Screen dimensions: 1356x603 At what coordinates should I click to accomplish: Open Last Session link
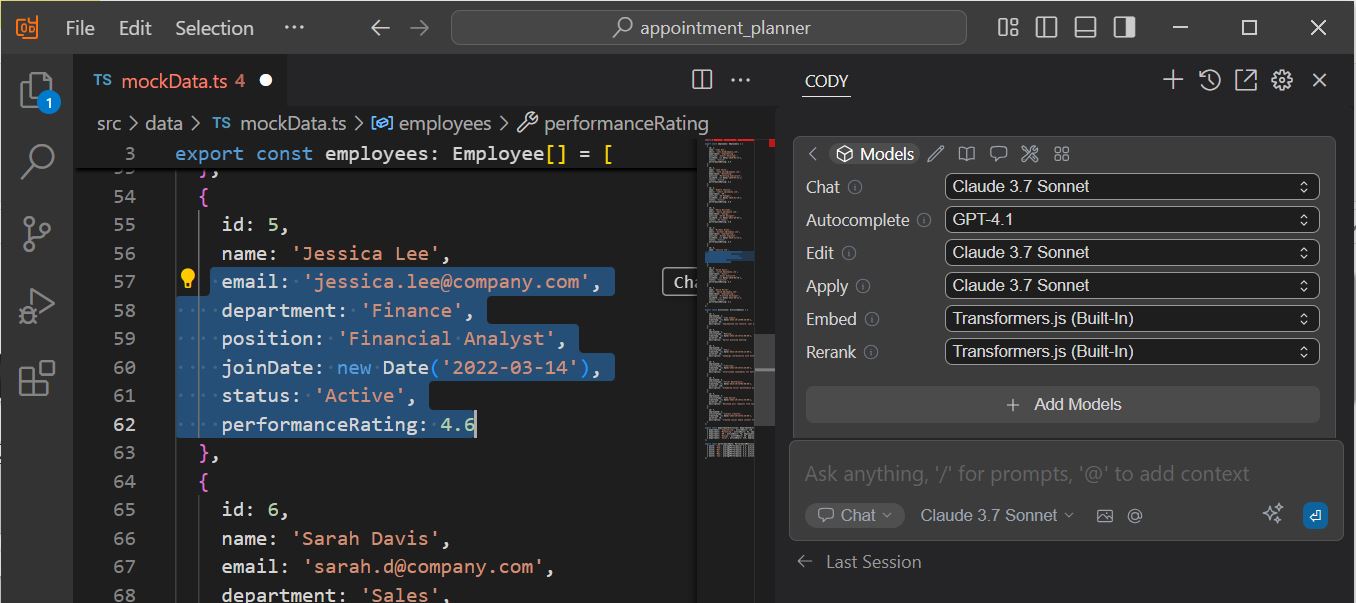(872, 562)
